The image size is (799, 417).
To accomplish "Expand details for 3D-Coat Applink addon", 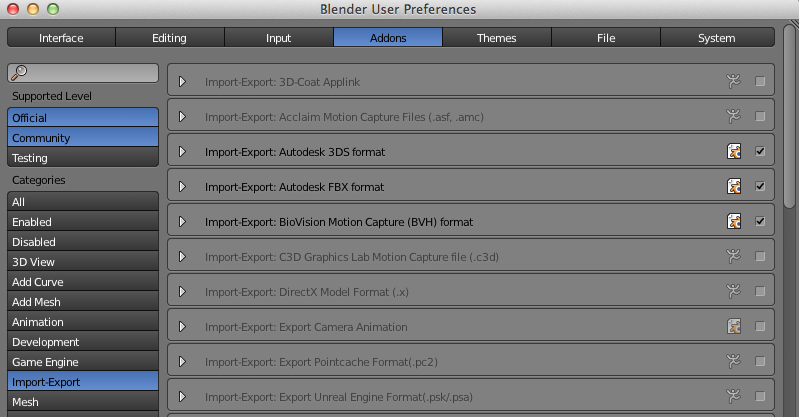I will tap(182, 82).
